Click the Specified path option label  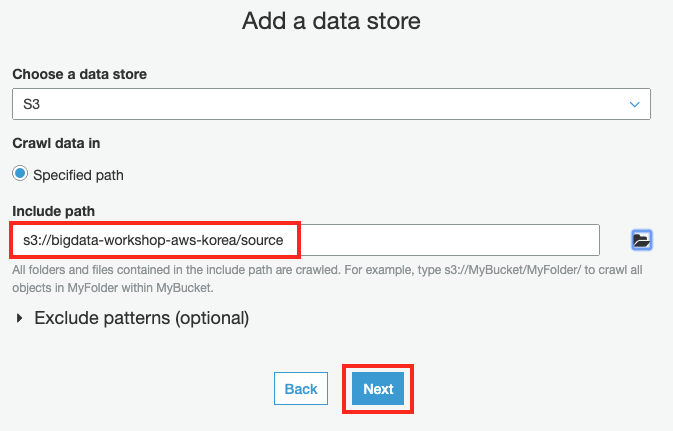(78, 175)
